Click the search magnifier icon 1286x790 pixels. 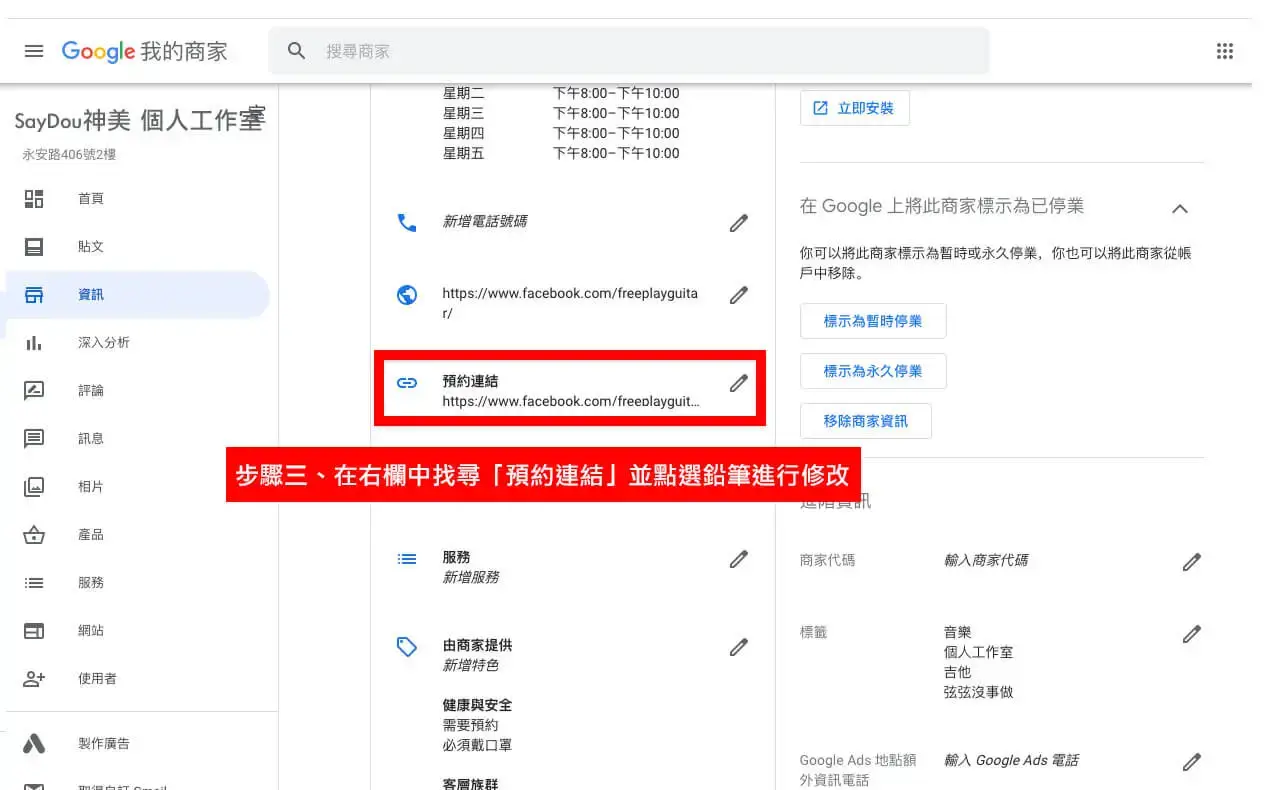(x=296, y=51)
